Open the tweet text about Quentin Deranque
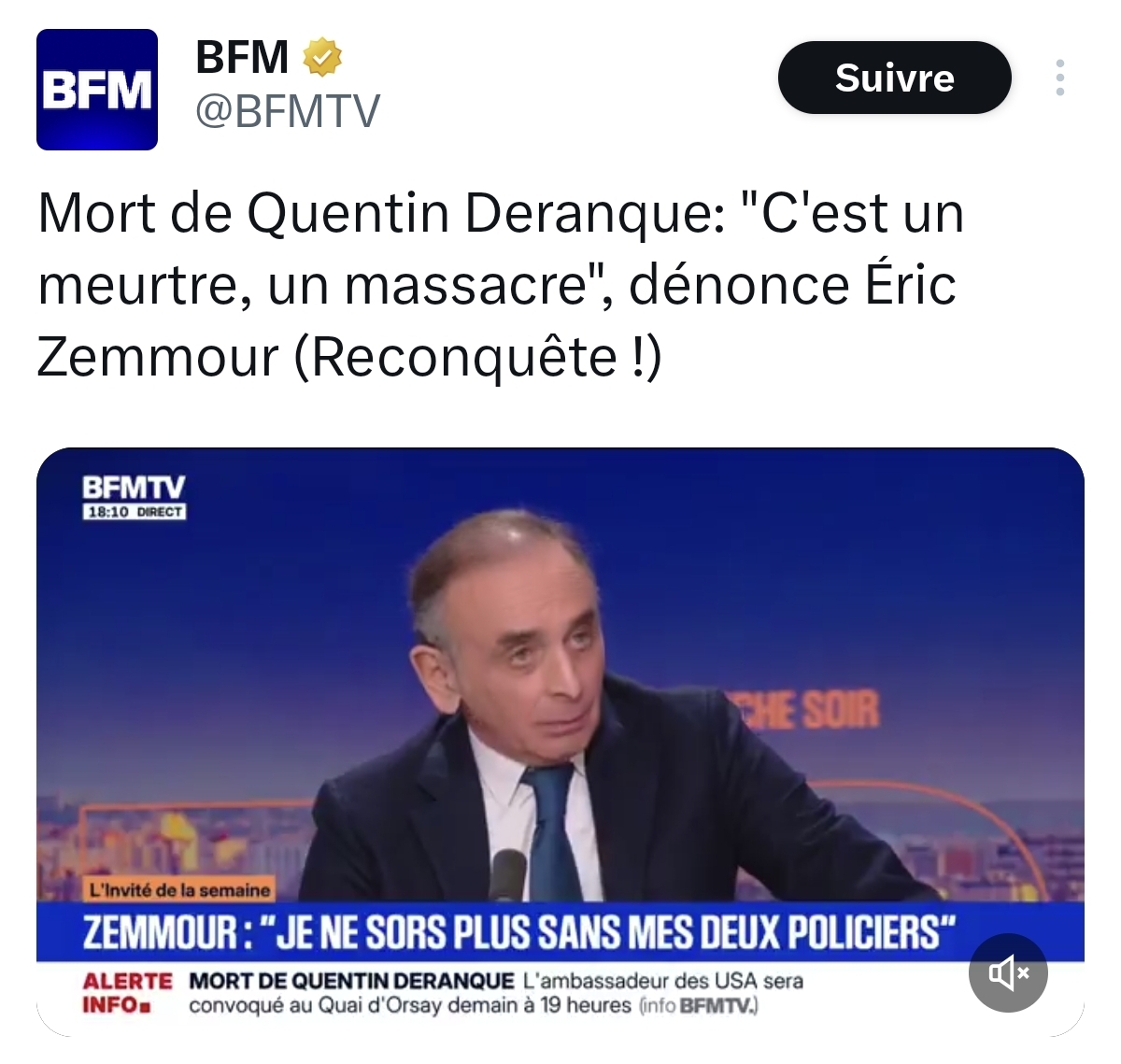1121x1064 pixels. point(500,285)
